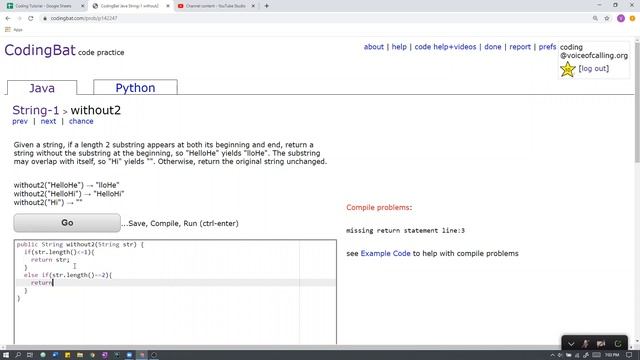Click example text without2("HelloHi")
Screen dimensions: 640x360
click(x=51, y=194)
